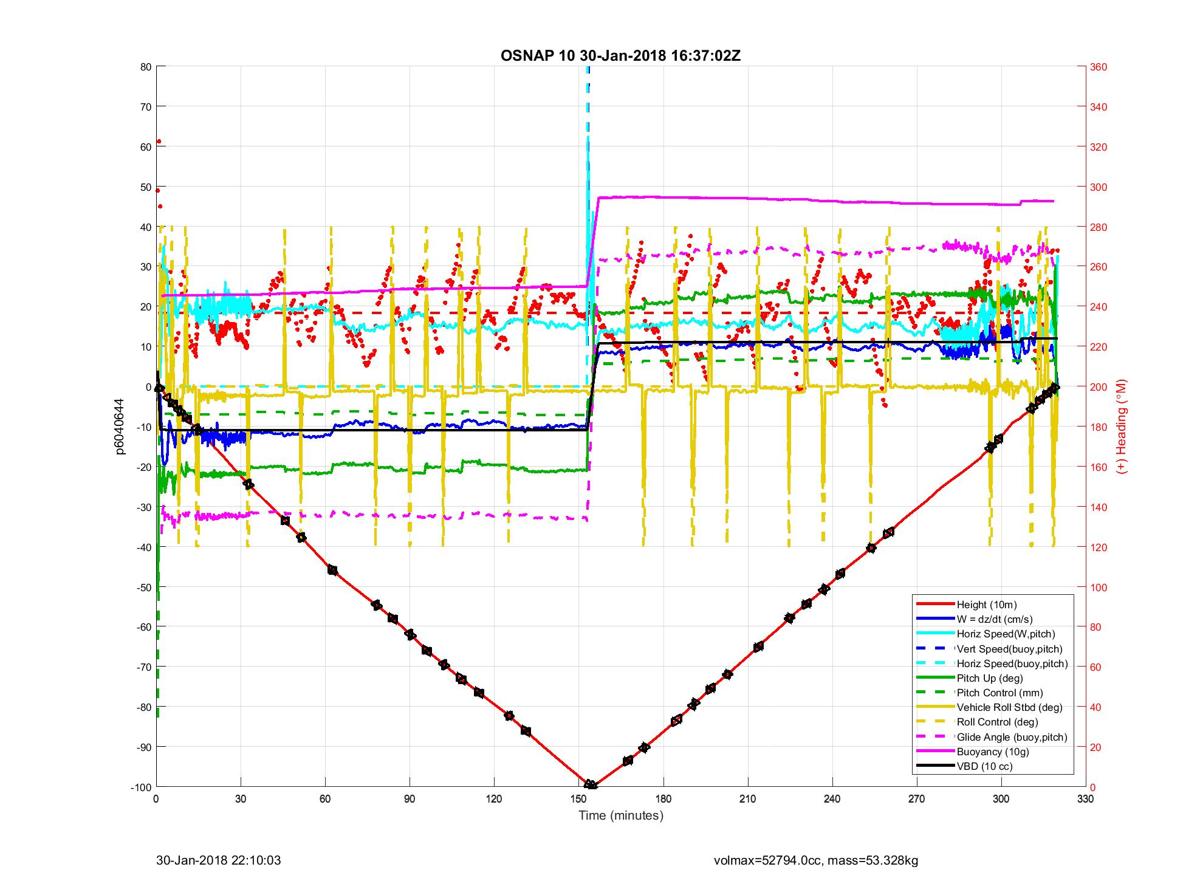Click the x-axis label 'Time (minutes)'

pyautogui.click(x=620, y=816)
